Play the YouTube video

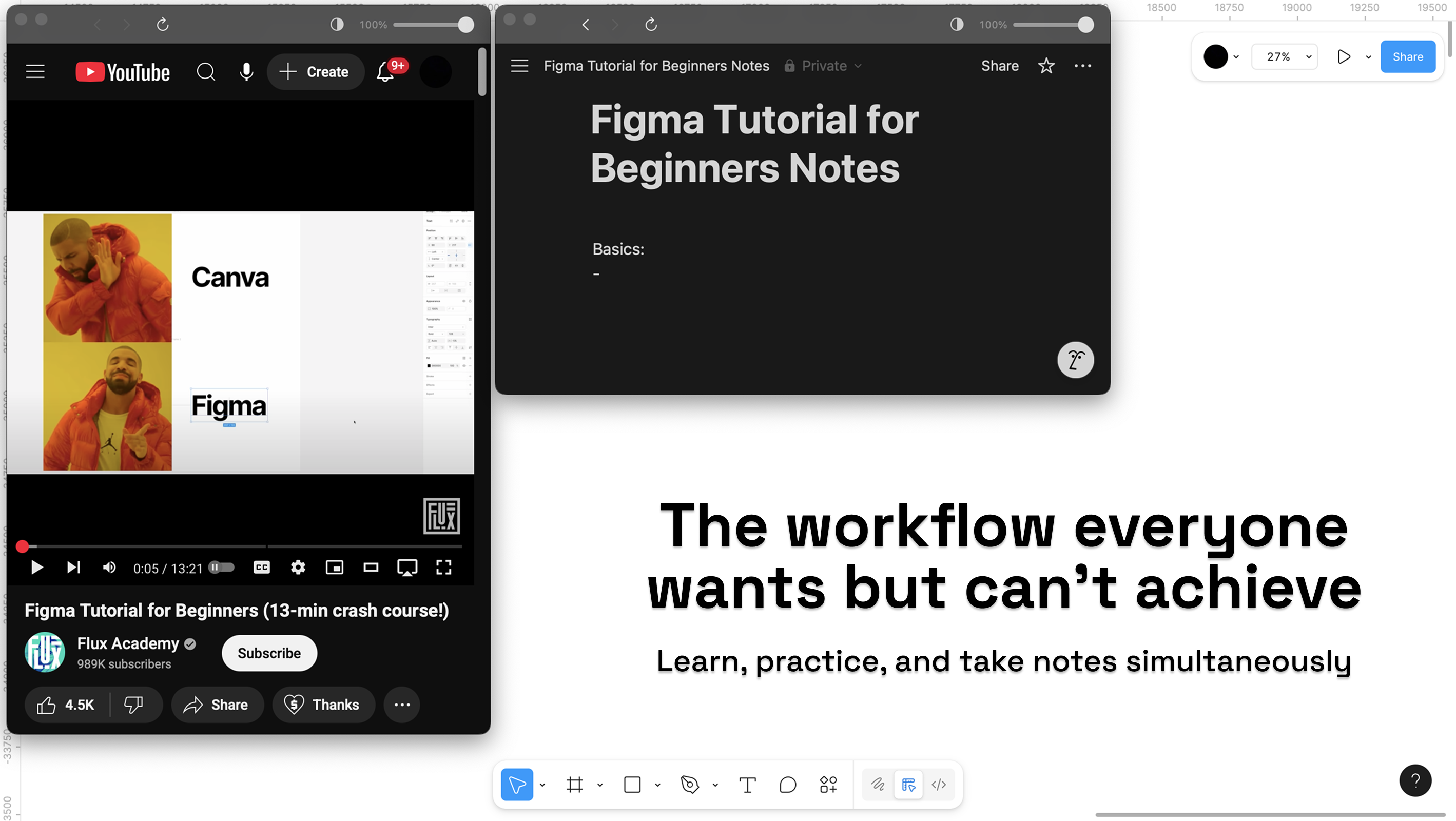click(x=37, y=568)
